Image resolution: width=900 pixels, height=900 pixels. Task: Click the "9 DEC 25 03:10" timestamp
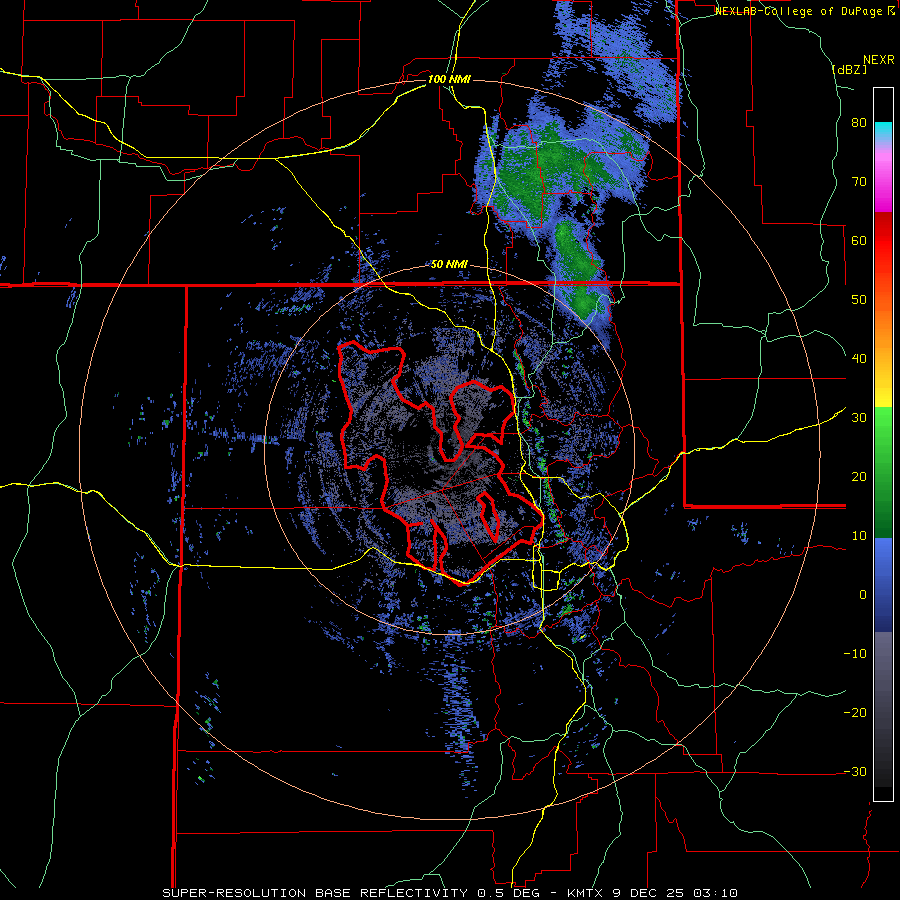[x=676, y=893]
